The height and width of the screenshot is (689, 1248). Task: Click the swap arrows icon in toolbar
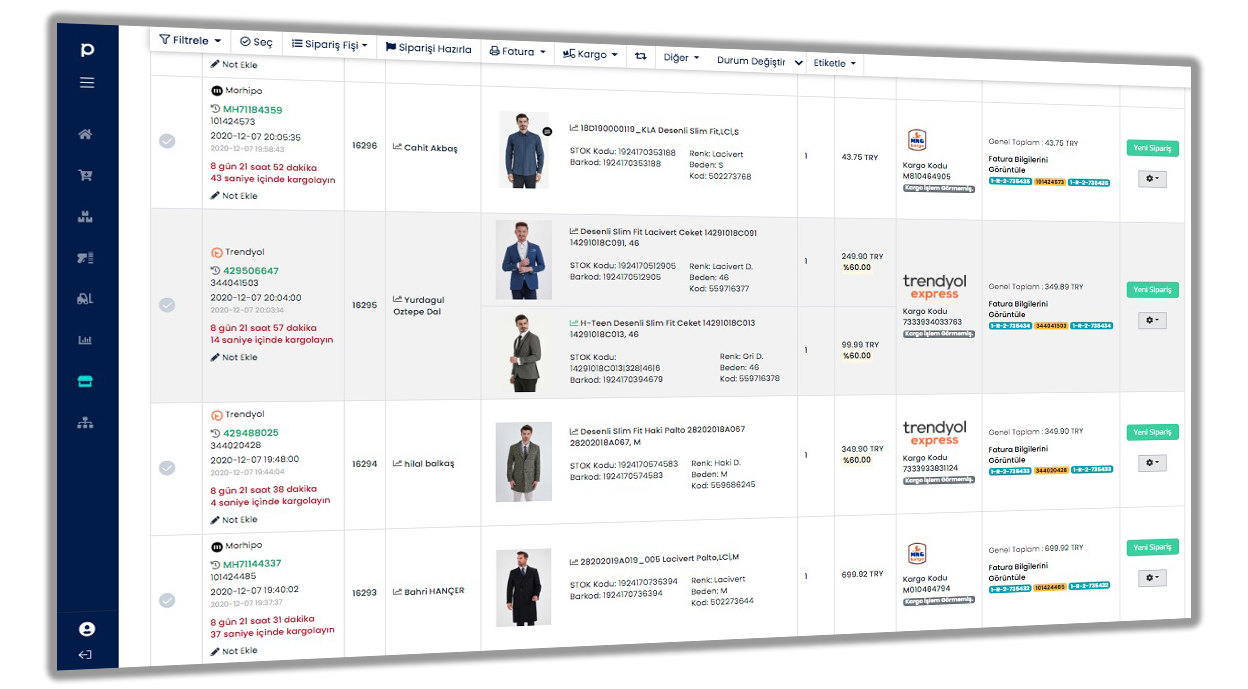640,56
